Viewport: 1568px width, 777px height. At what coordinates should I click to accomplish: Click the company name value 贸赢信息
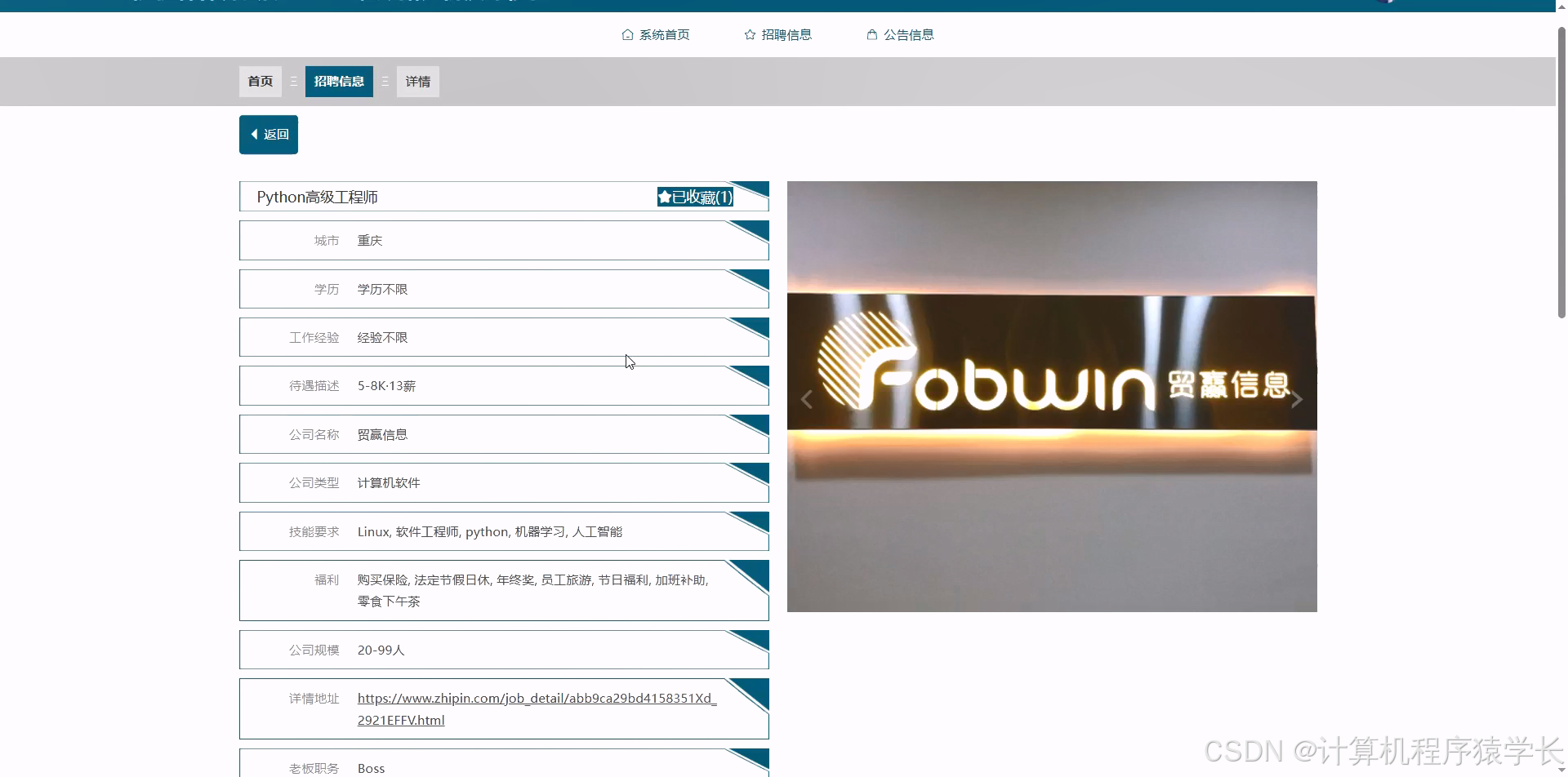point(382,435)
